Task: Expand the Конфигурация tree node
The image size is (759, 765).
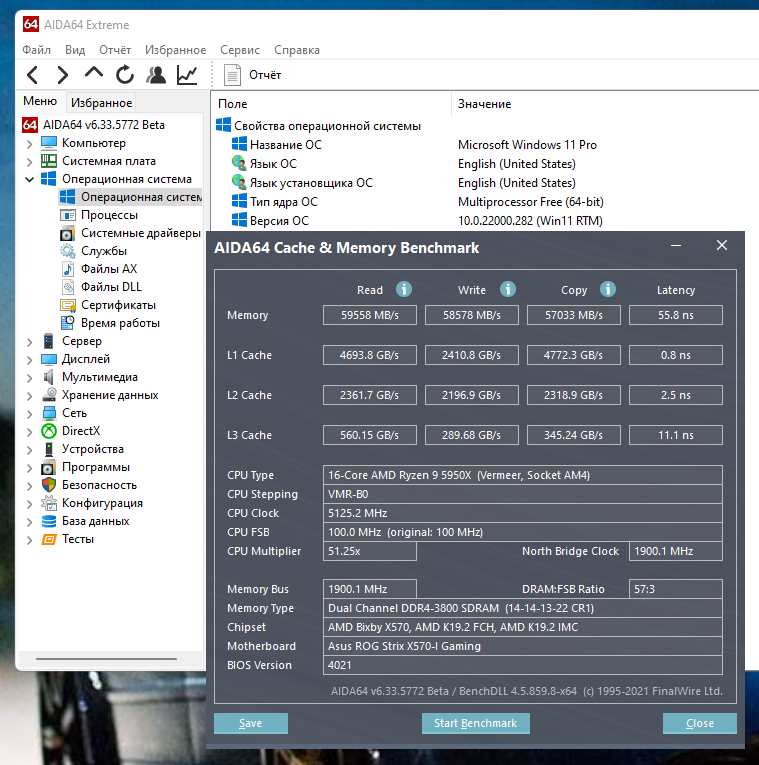Action: [29, 504]
